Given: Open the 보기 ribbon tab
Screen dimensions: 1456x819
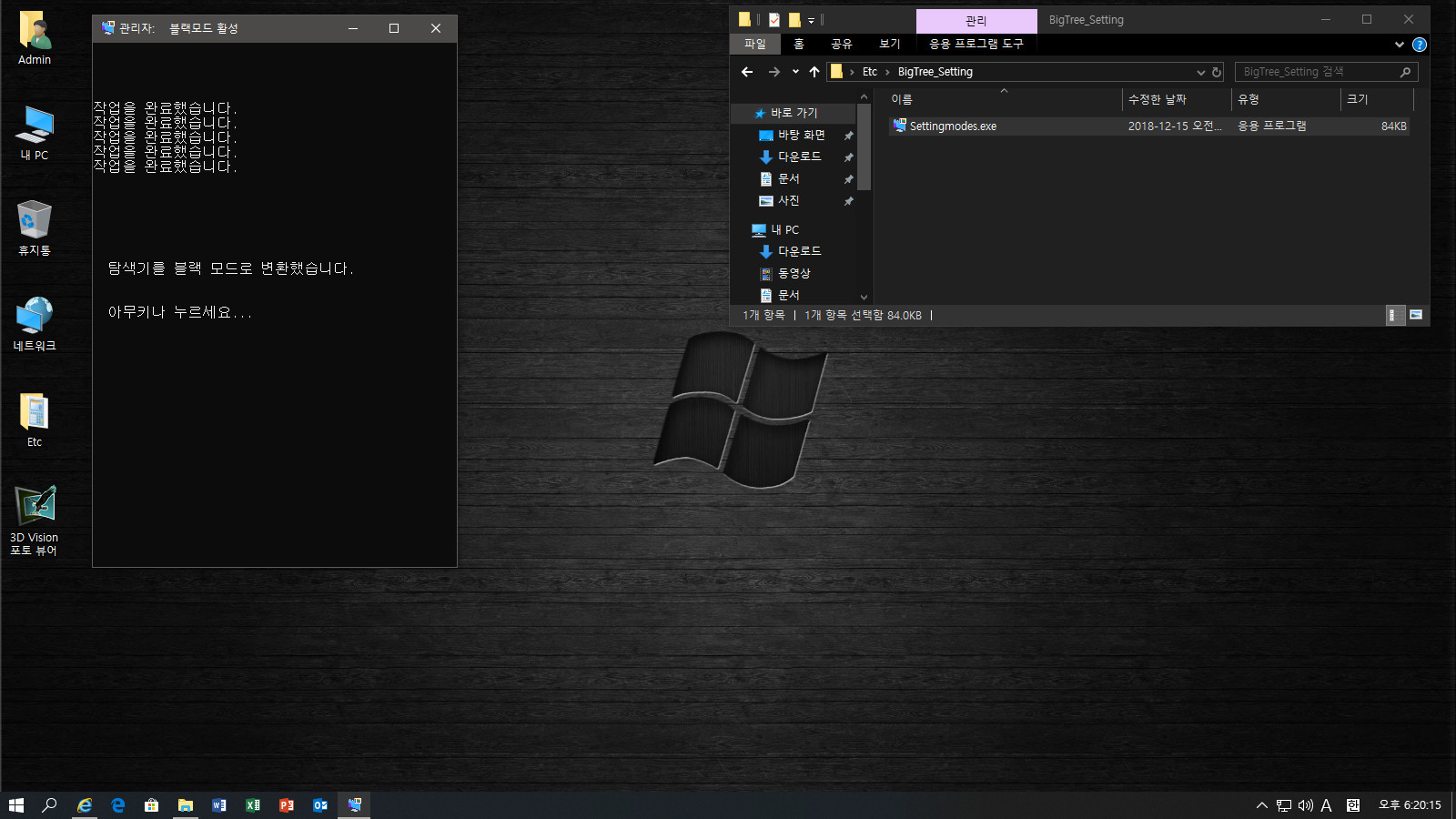Looking at the screenshot, I should coord(890,44).
